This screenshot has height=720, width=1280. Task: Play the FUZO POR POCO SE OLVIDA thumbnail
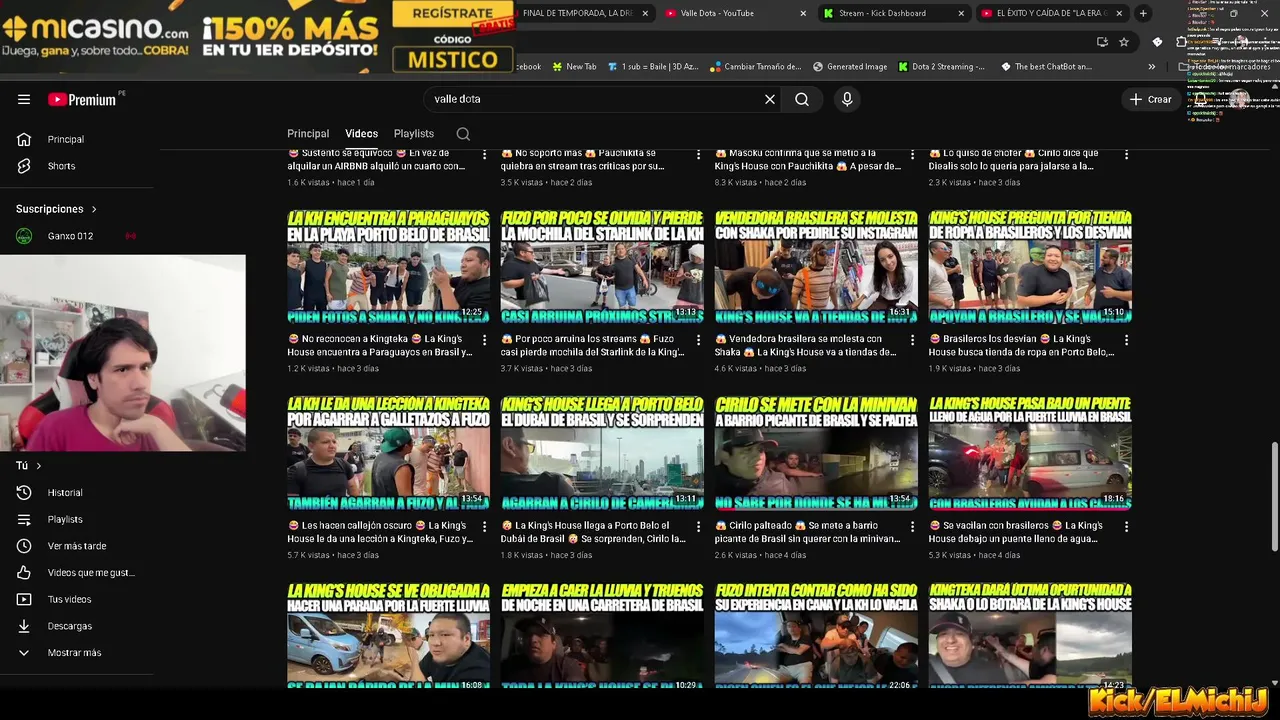[x=602, y=267]
